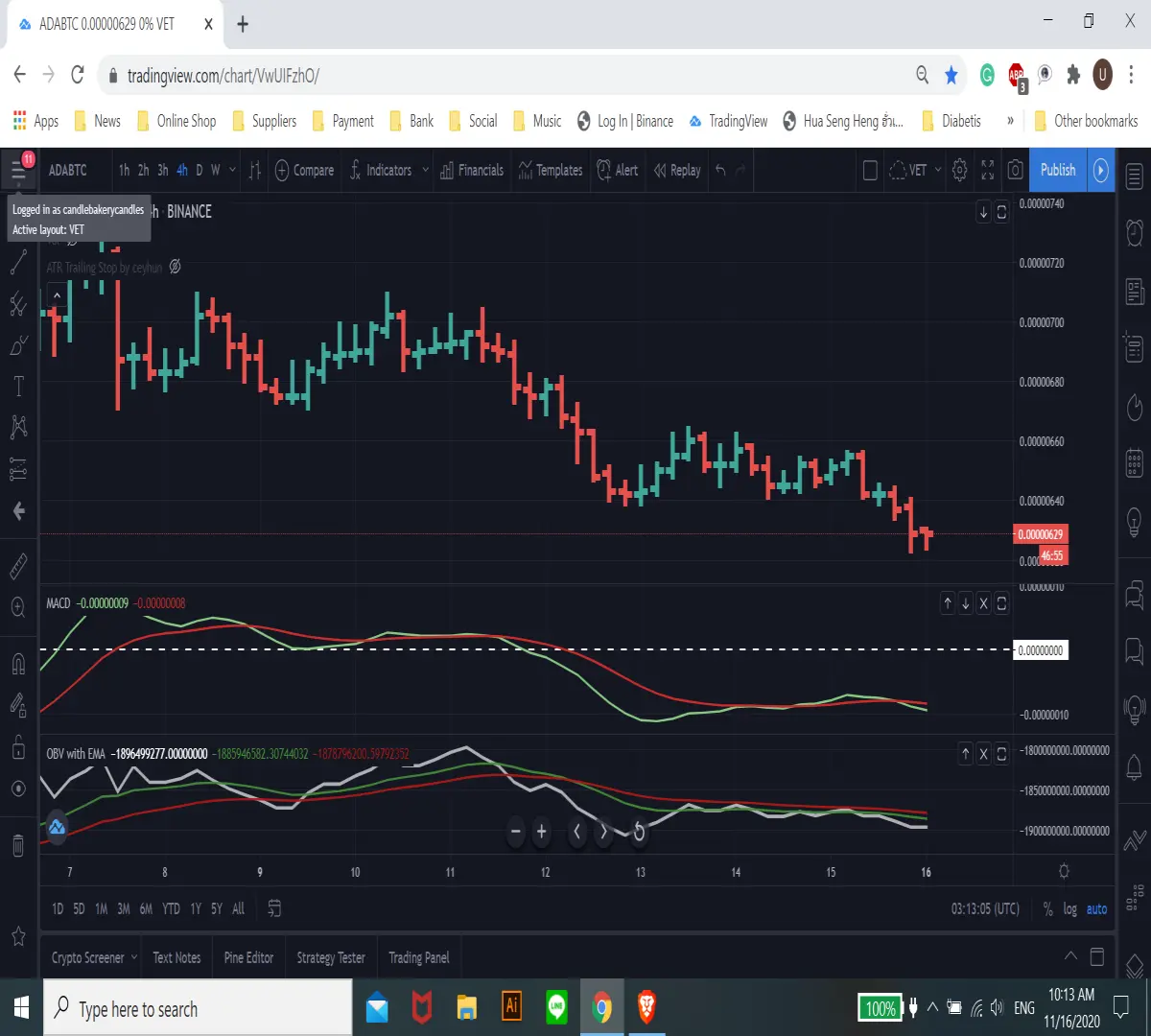Activate the zoom in tool
The height and width of the screenshot is (1036, 1151).
tap(18, 607)
